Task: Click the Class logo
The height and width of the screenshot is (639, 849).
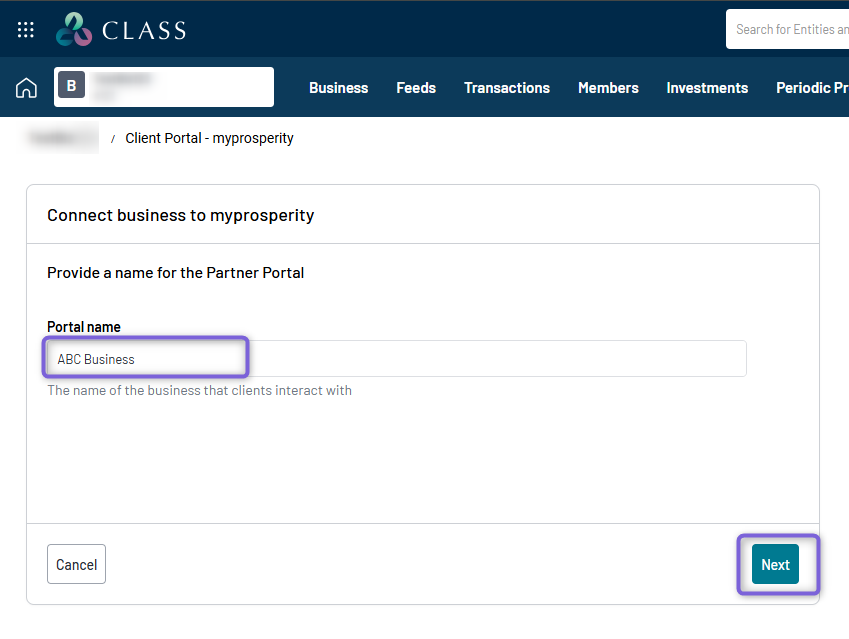Action: [x=121, y=29]
